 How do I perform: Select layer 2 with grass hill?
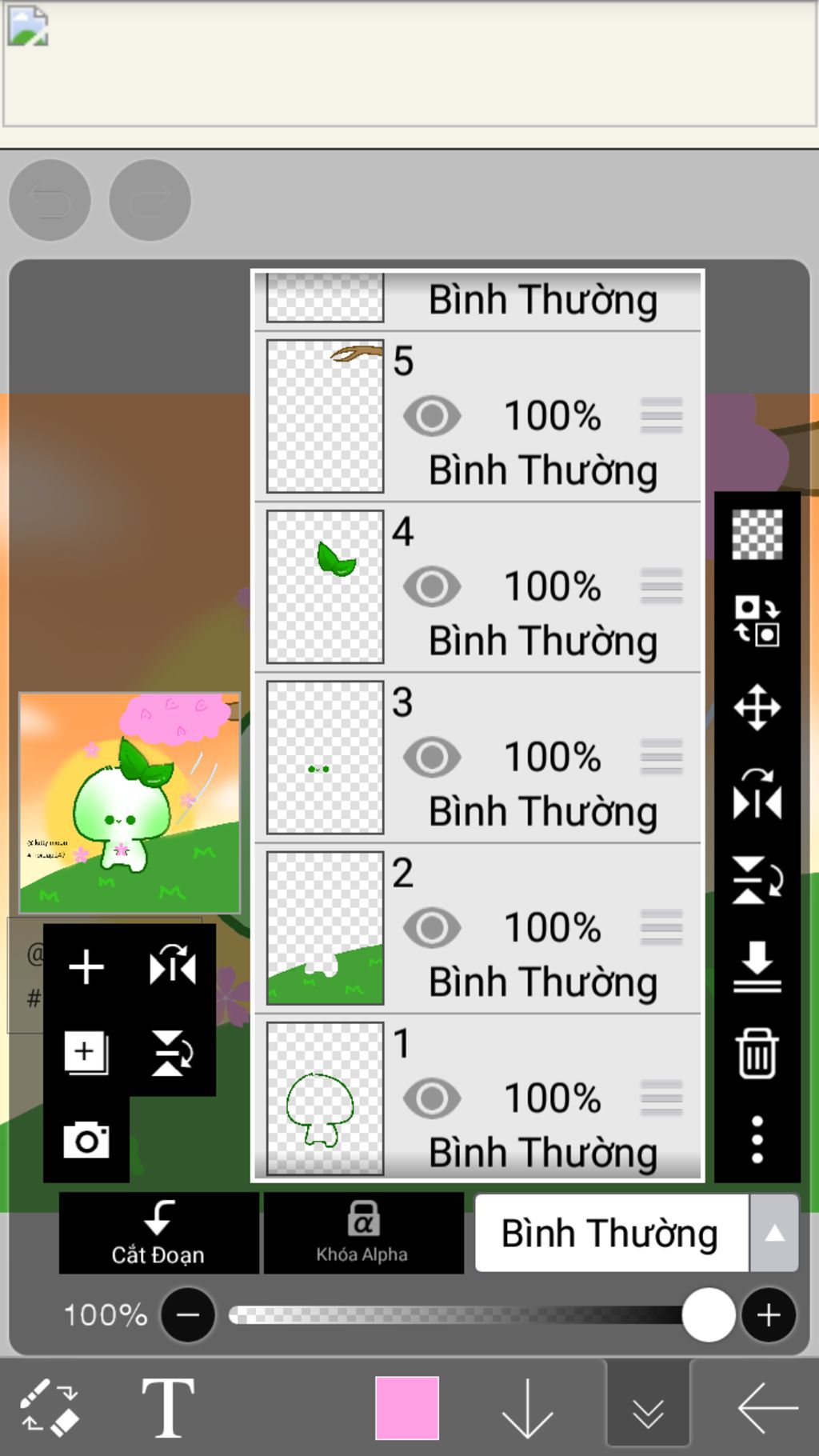[x=477, y=928]
